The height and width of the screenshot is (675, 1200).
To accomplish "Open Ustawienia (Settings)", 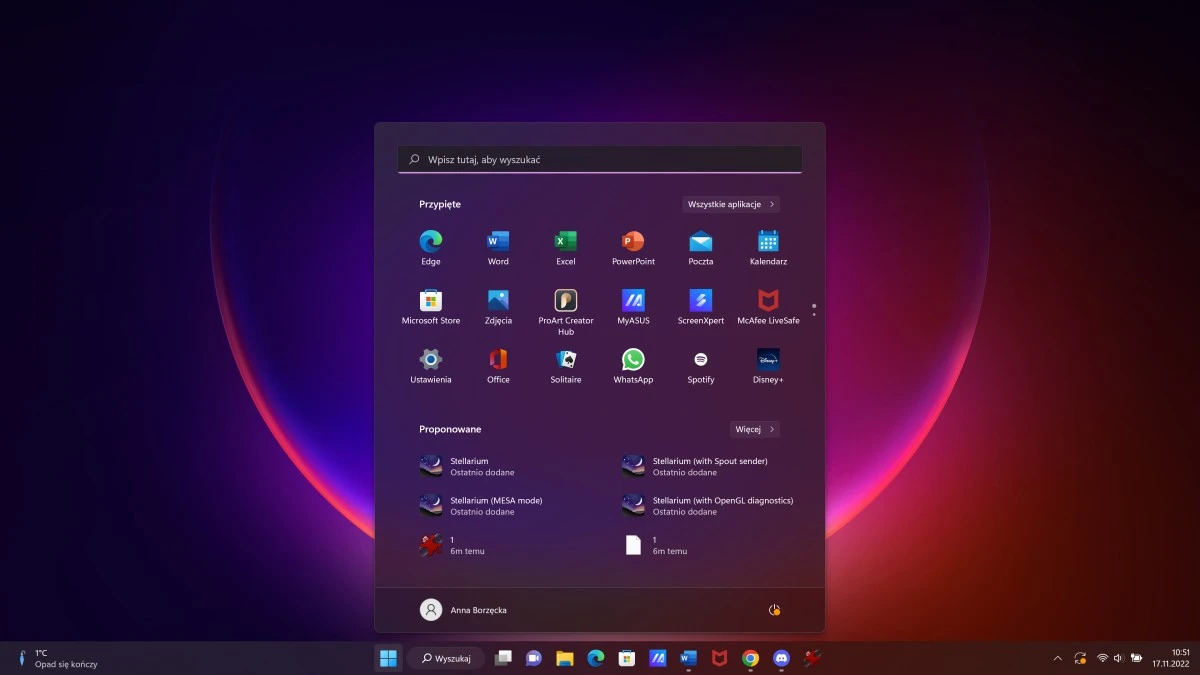I will [430, 364].
